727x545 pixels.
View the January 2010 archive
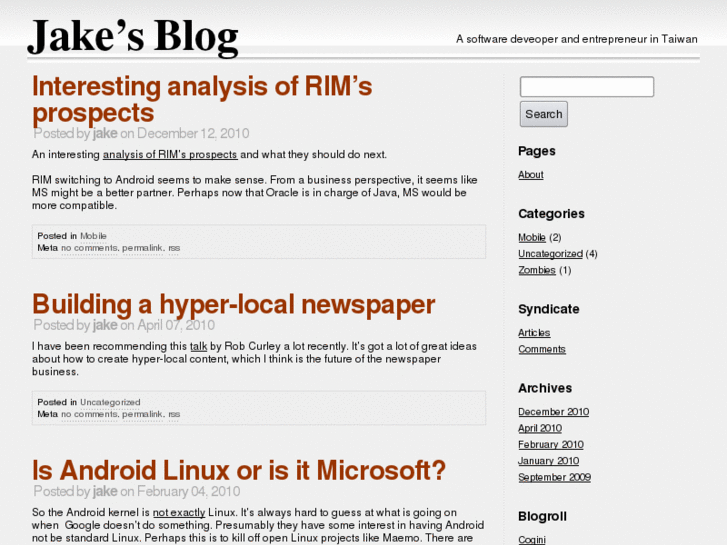[x=548, y=461]
